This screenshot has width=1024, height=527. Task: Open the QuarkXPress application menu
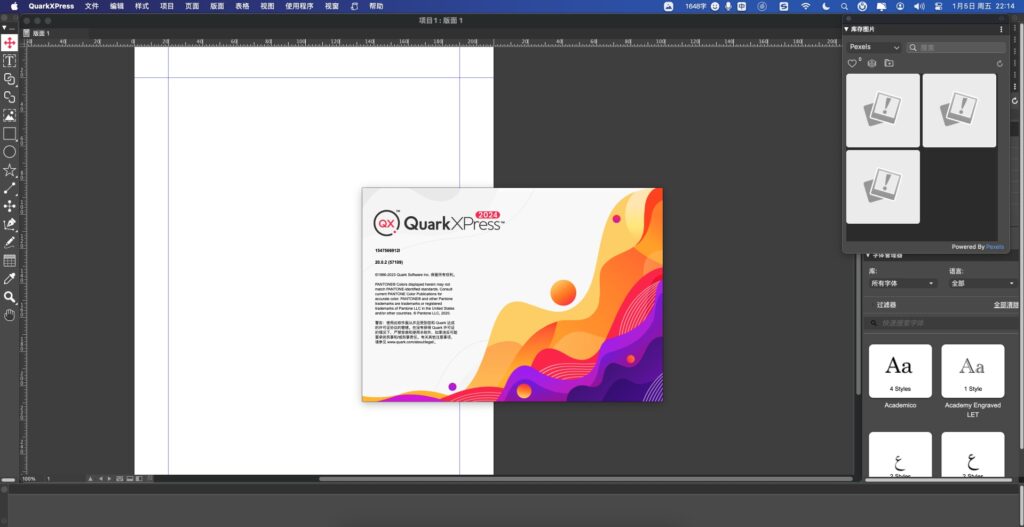pos(51,6)
